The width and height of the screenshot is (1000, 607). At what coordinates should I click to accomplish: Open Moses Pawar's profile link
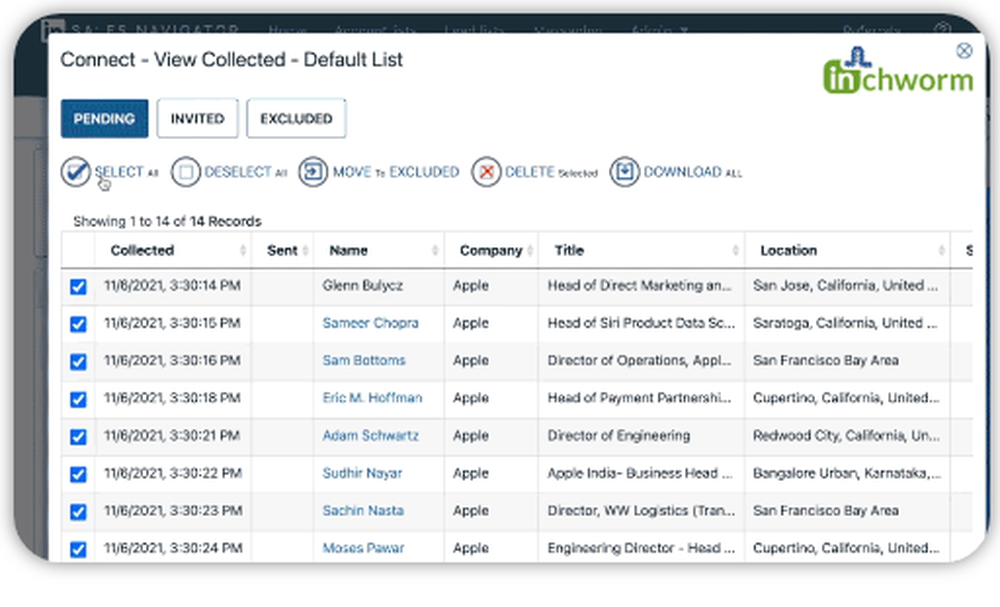click(364, 548)
